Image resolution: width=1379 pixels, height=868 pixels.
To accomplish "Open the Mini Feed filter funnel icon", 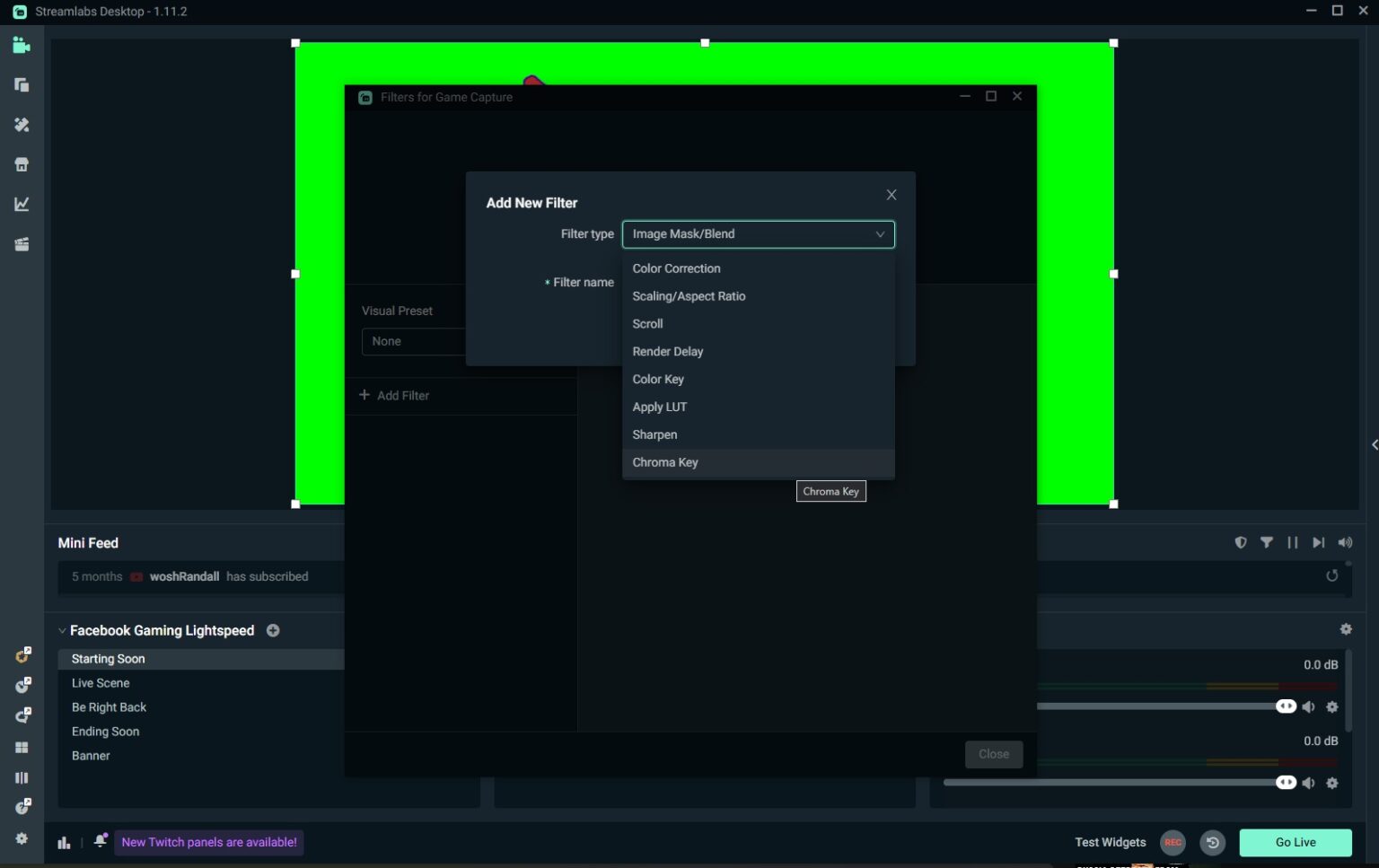I will click(1267, 542).
